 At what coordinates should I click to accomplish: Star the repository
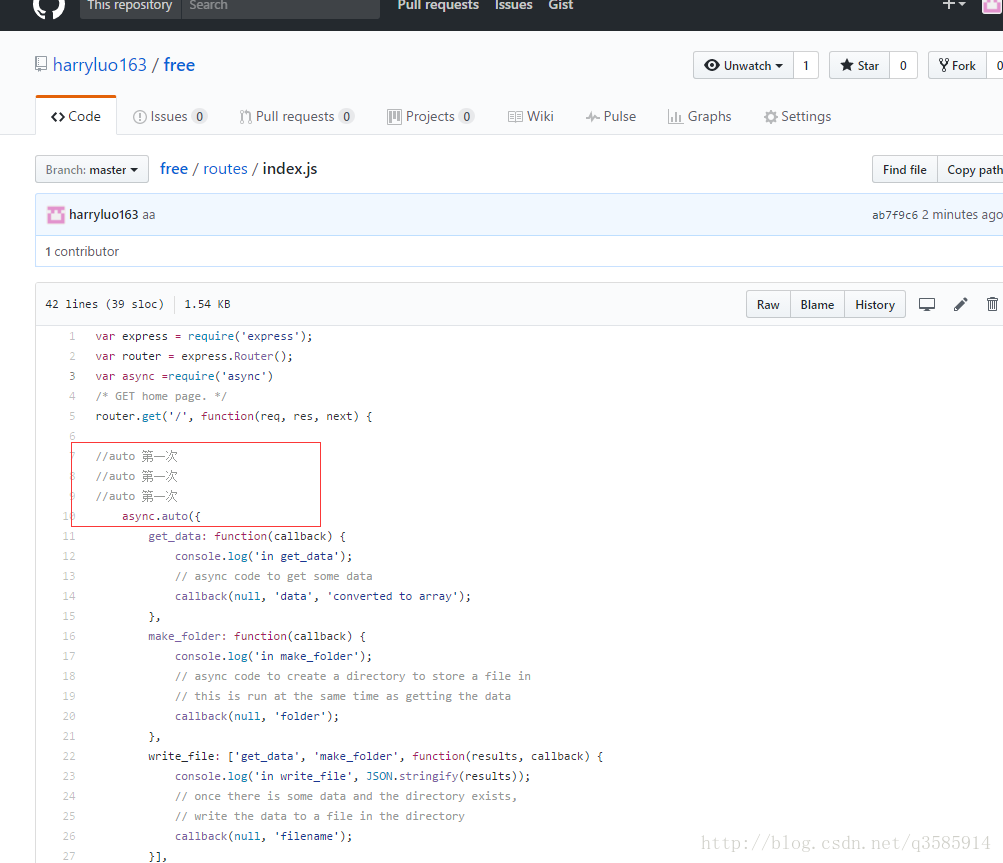pyautogui.click(x=859, y=65)
